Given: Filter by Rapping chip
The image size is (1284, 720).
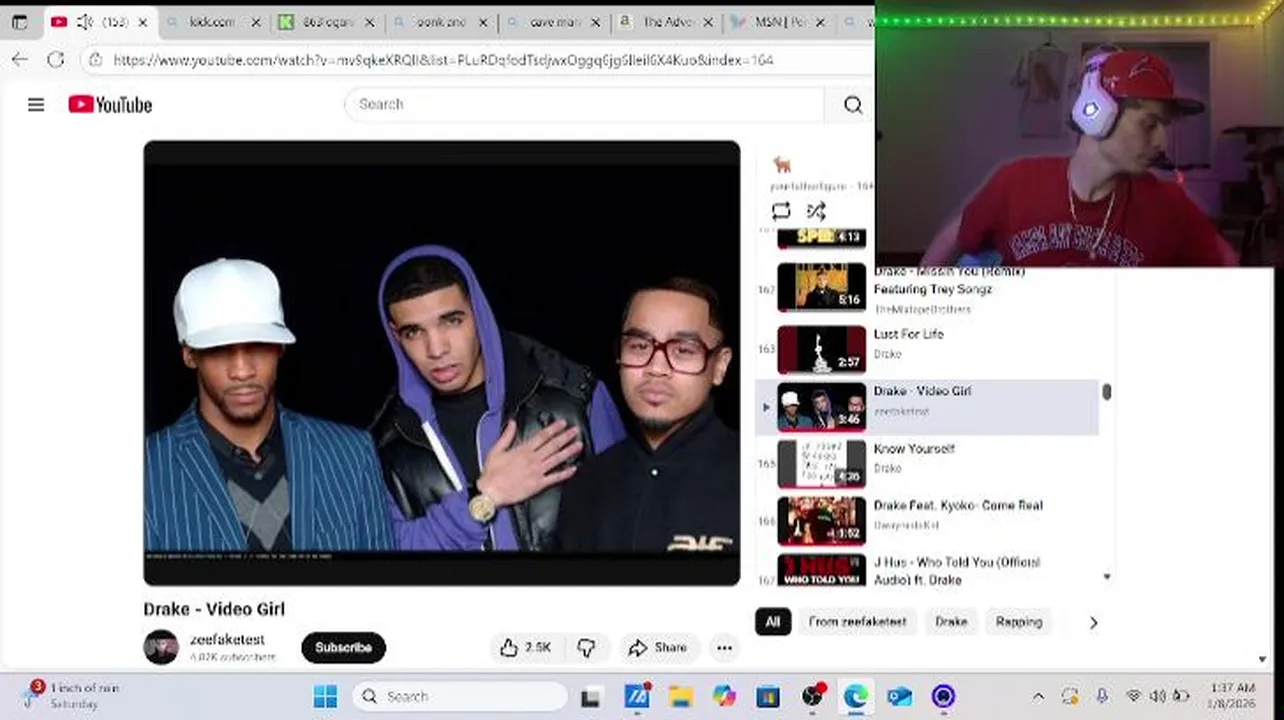Looking at the screenshot, I should pyautogui.click(x=1019, y=621).
